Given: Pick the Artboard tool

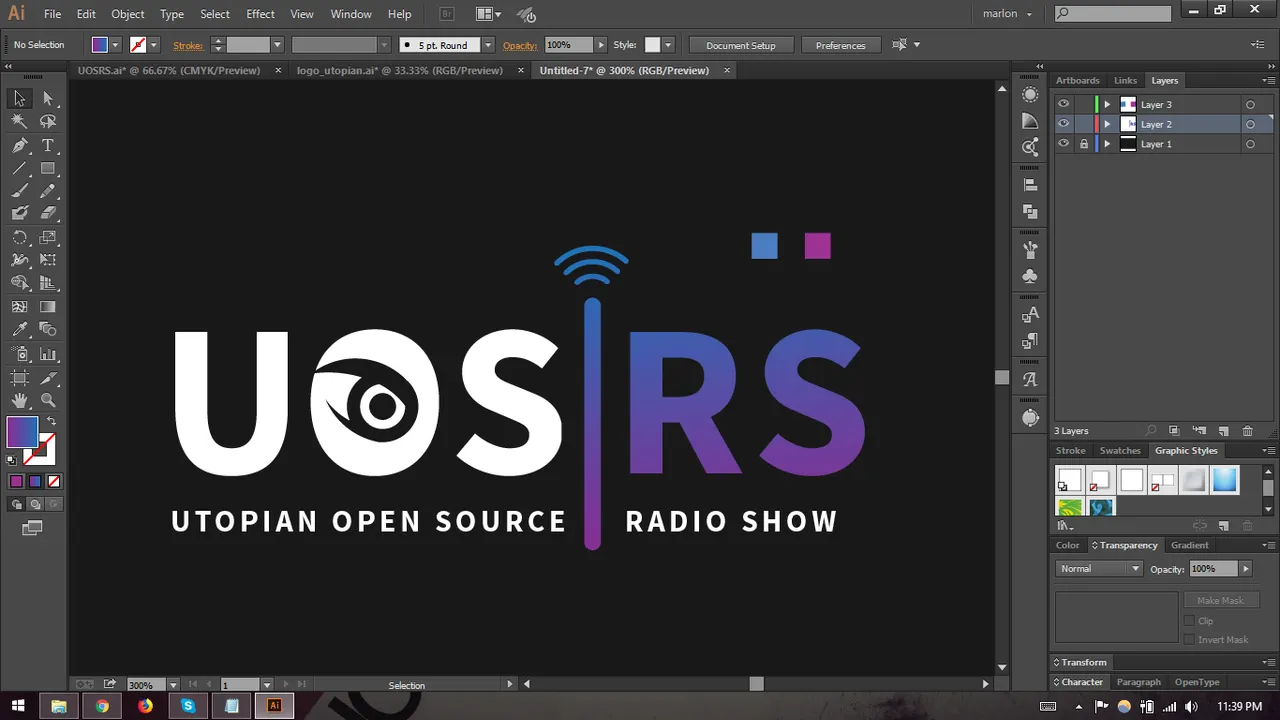Looking at the screenshot, I should click(19, 378).
